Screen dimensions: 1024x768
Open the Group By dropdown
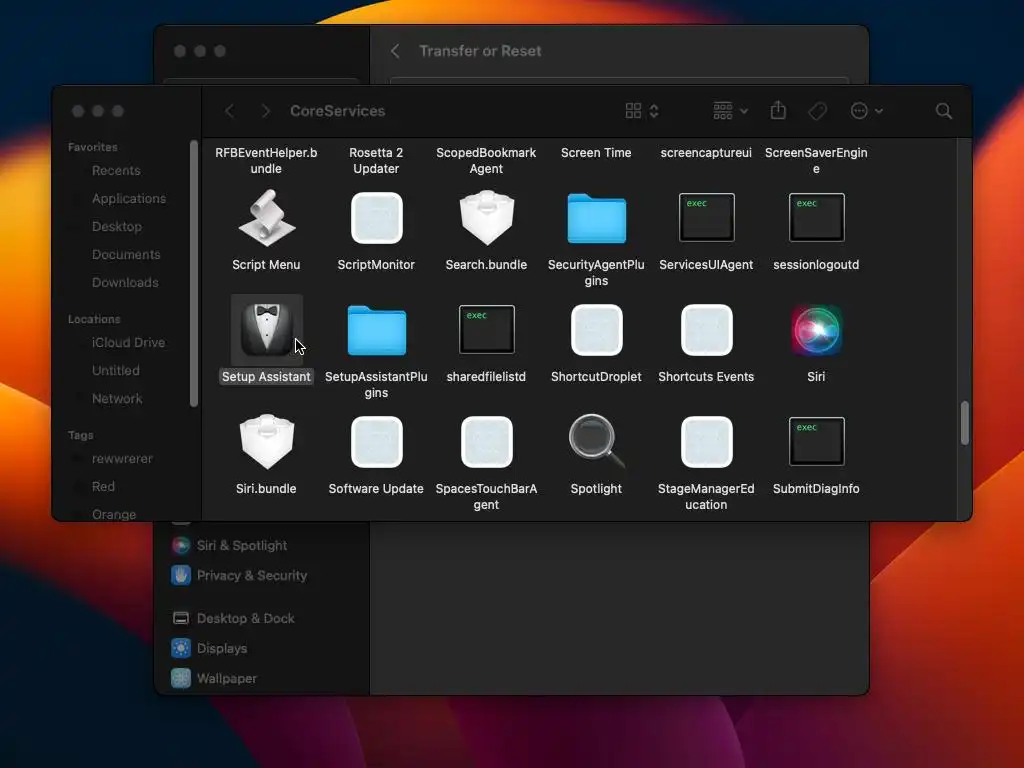click(x=730, y=111)
